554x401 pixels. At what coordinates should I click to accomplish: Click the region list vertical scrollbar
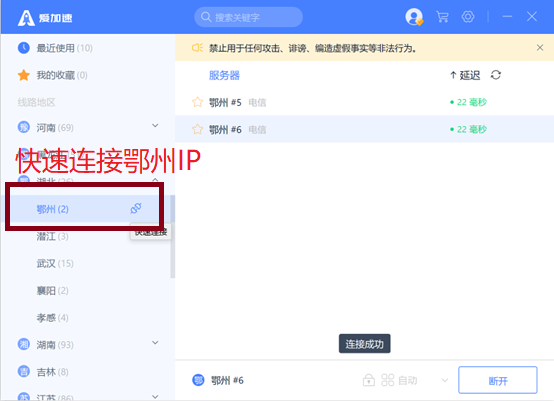tap(172, 236)
